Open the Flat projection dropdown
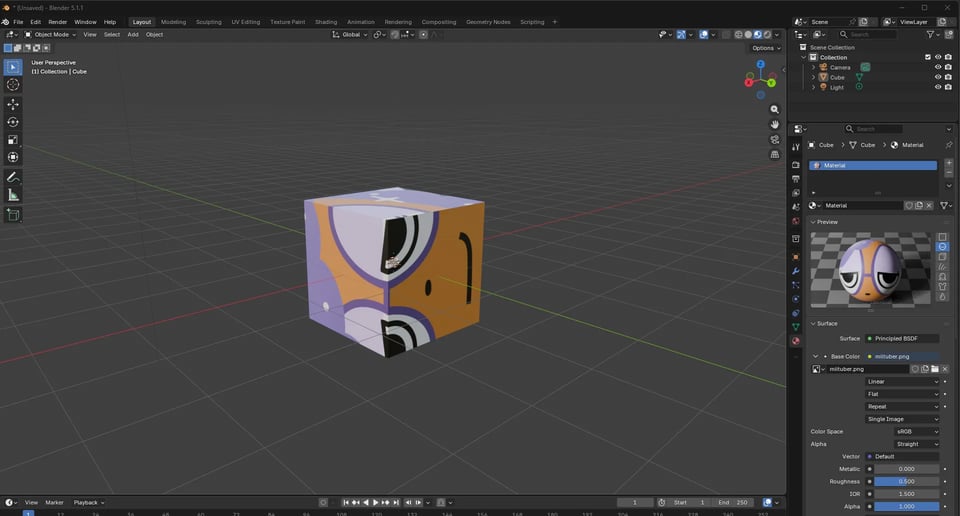The image size is (960, 516). click(x=902, y=394)
